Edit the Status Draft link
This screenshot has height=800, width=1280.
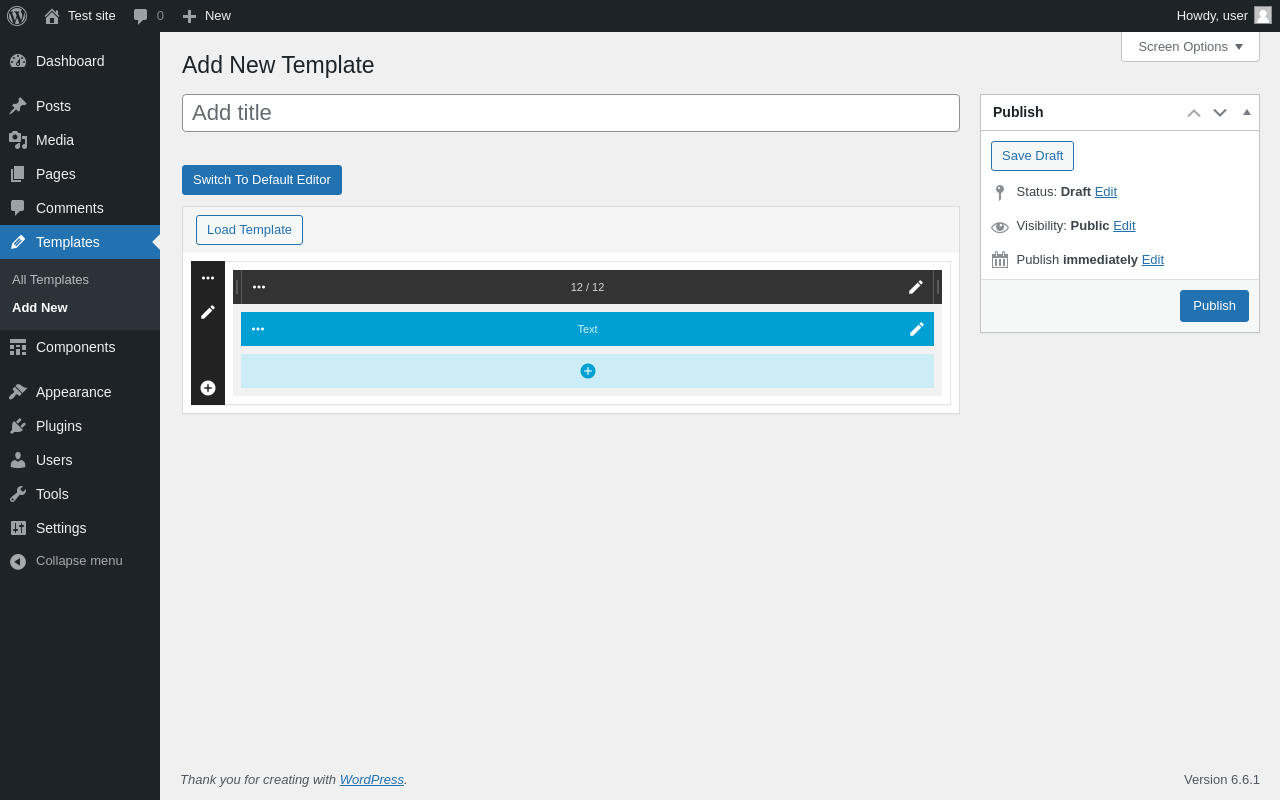click(1106, 191)
